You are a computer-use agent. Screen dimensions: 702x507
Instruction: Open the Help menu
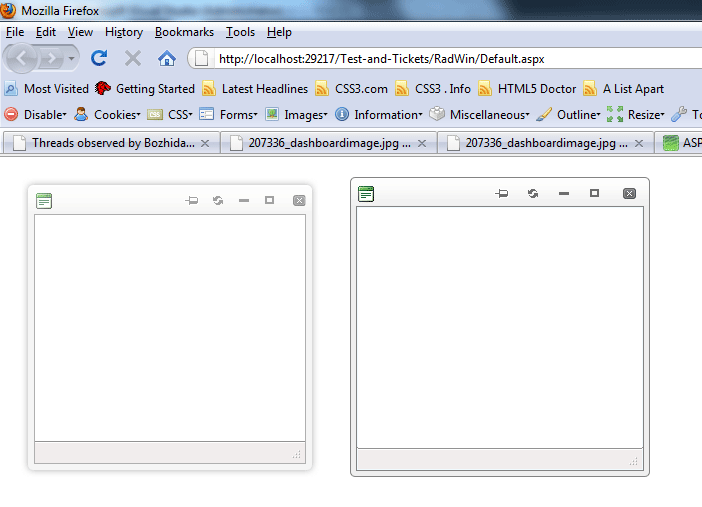279,32
